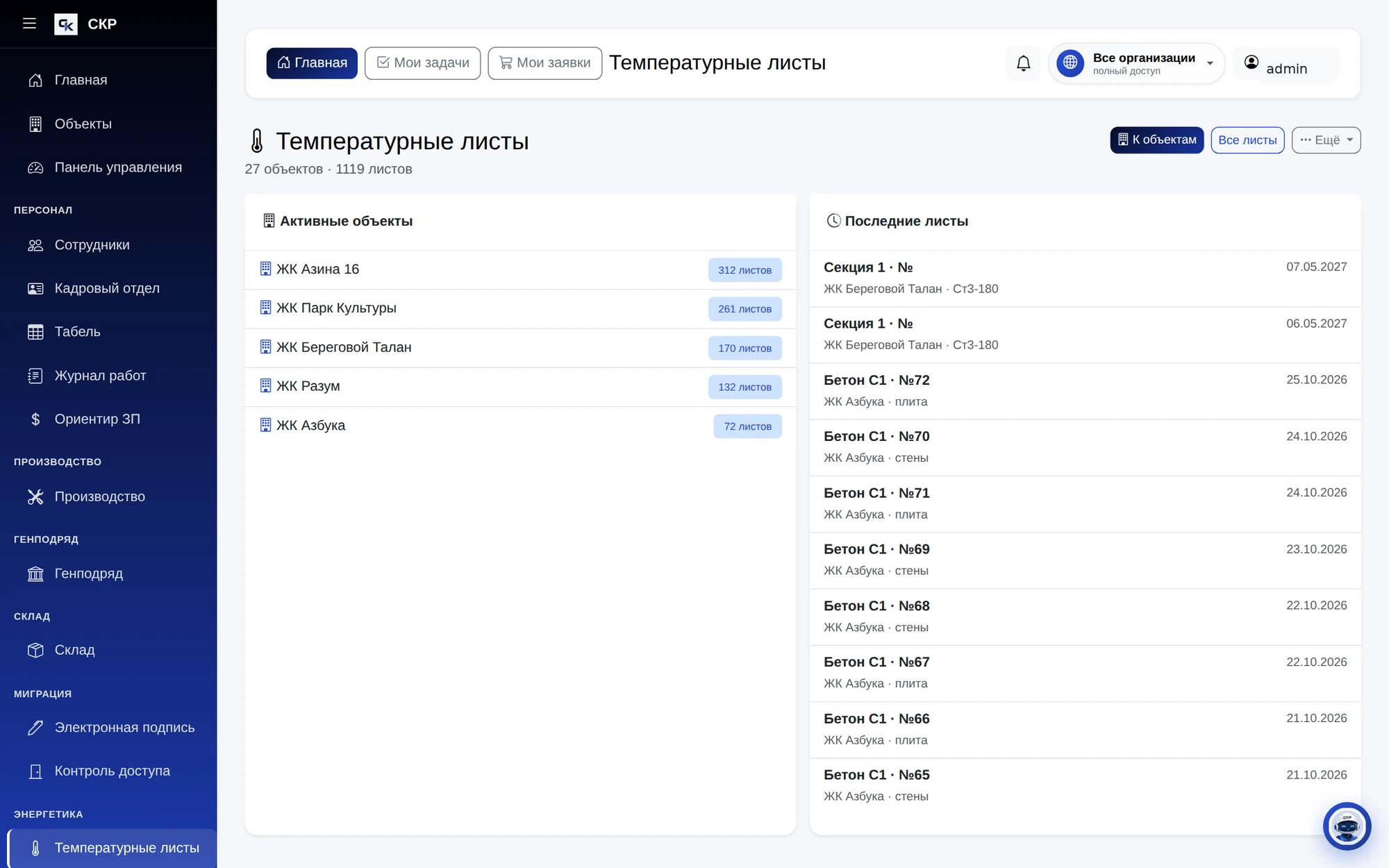
Task: Click building icon of ЖК Азина 16 row
Action: pos(265,269)
